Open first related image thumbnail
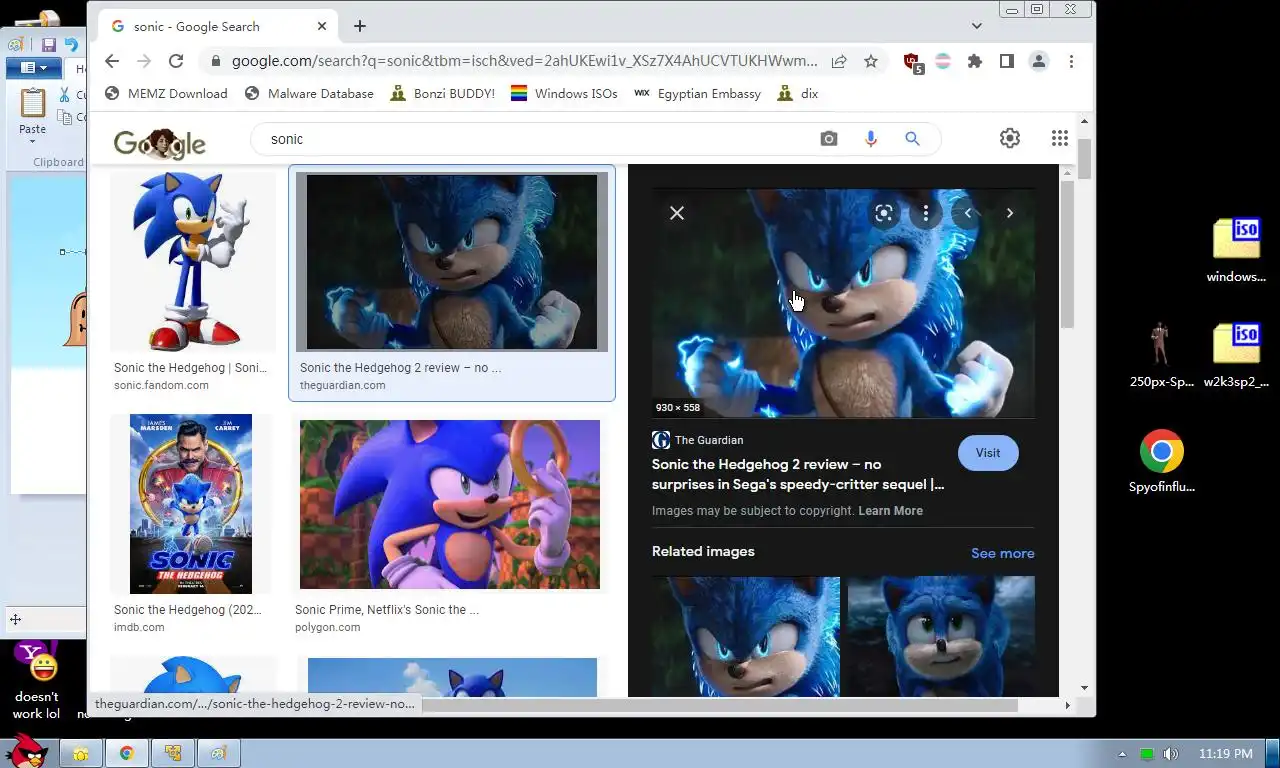Image resolution: width=1280 pixels, height=768 pixels. click(746, 636)
